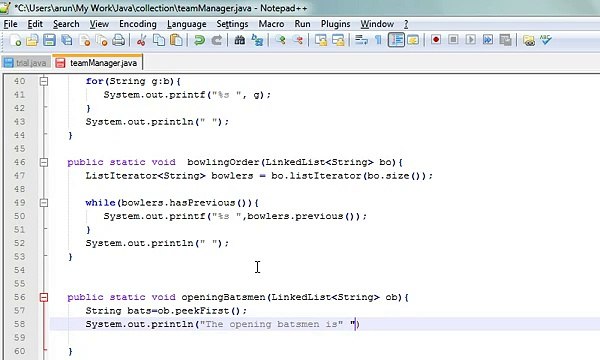
Task: Click the icon left of spell check
Action: click(529, 40)
